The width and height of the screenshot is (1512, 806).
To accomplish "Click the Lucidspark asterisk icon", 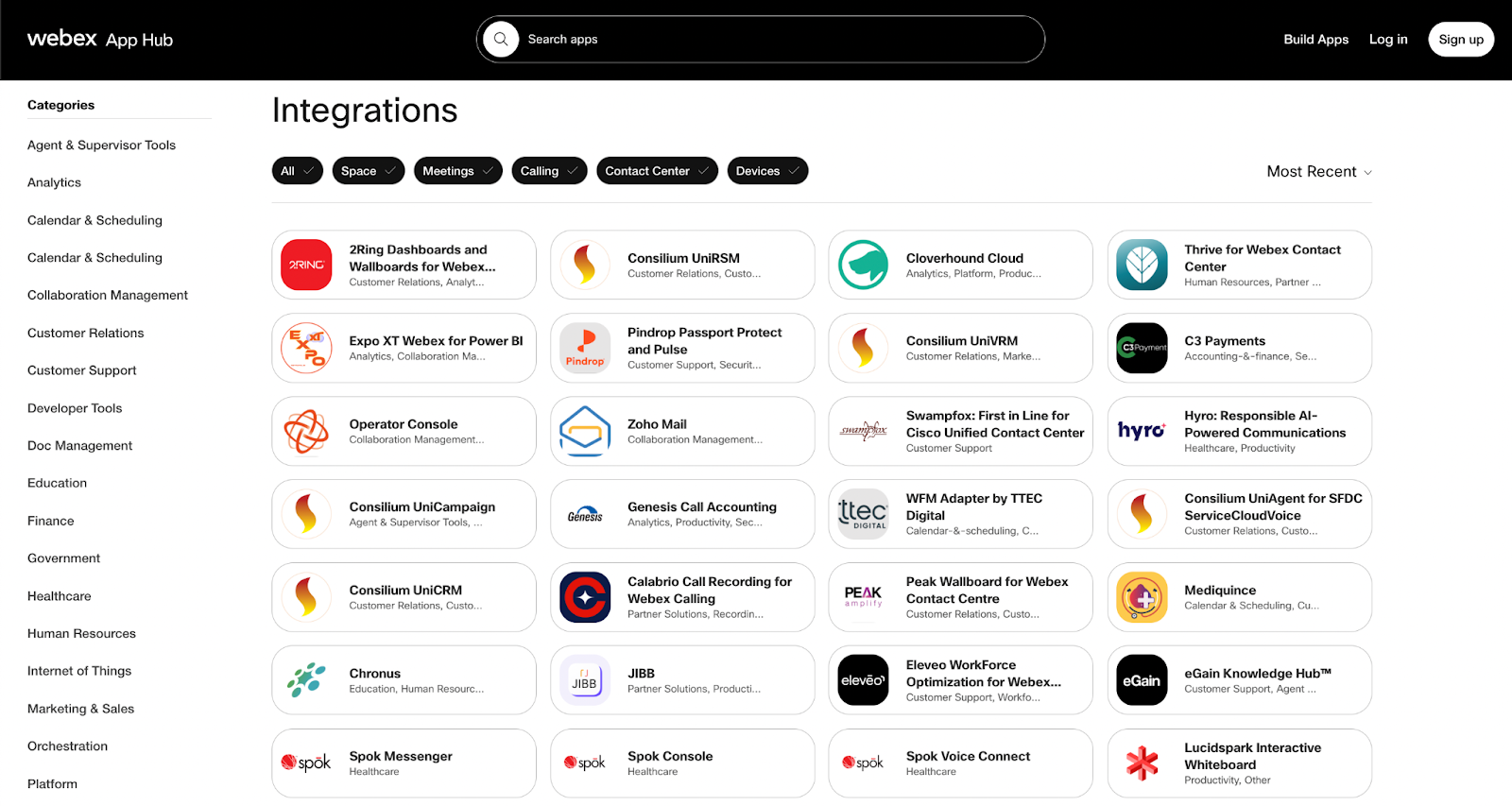I will [1142, 763].
